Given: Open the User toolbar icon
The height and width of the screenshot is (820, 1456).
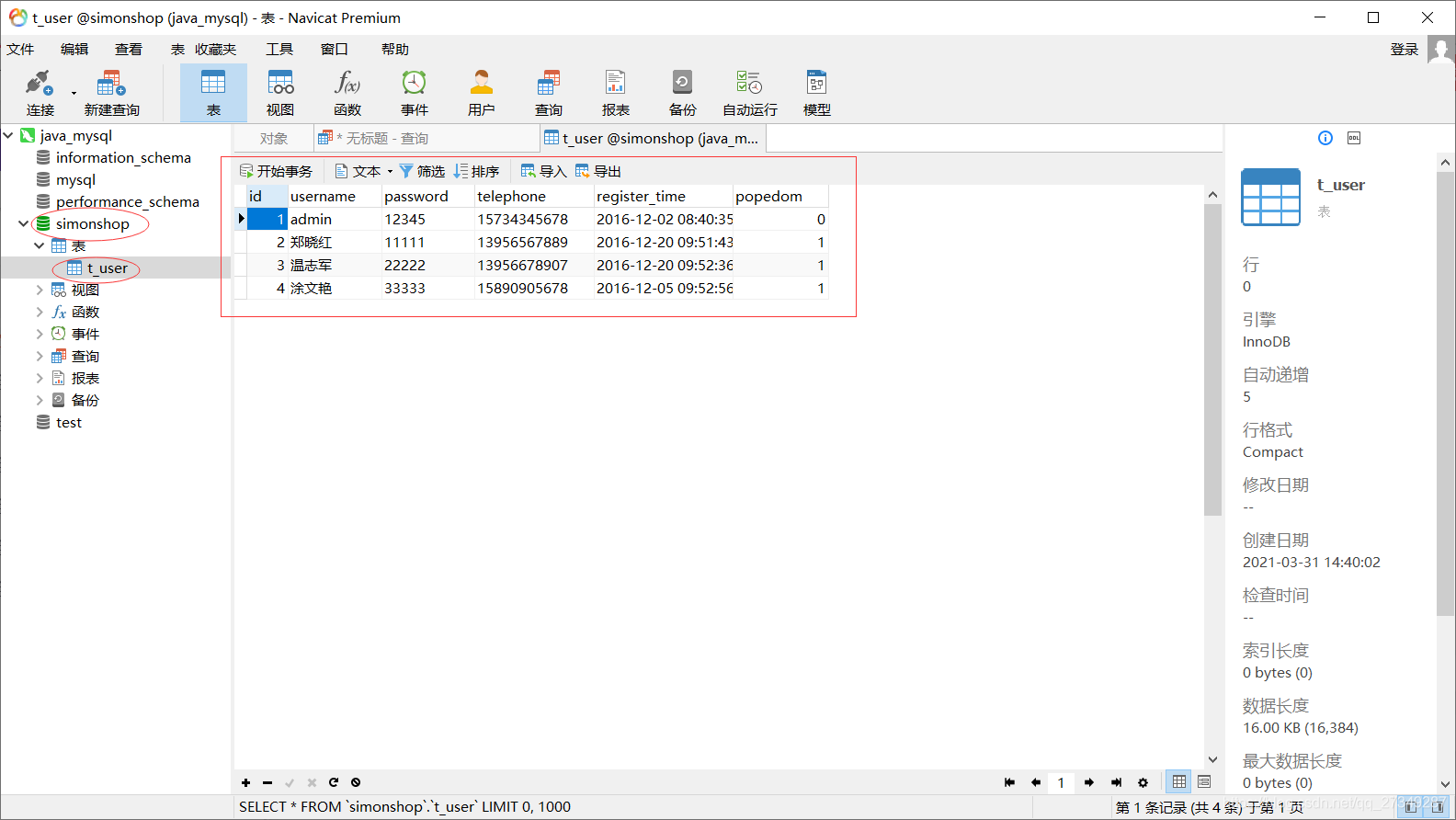Looking at the screenshot, I should [x=482, y=93].
